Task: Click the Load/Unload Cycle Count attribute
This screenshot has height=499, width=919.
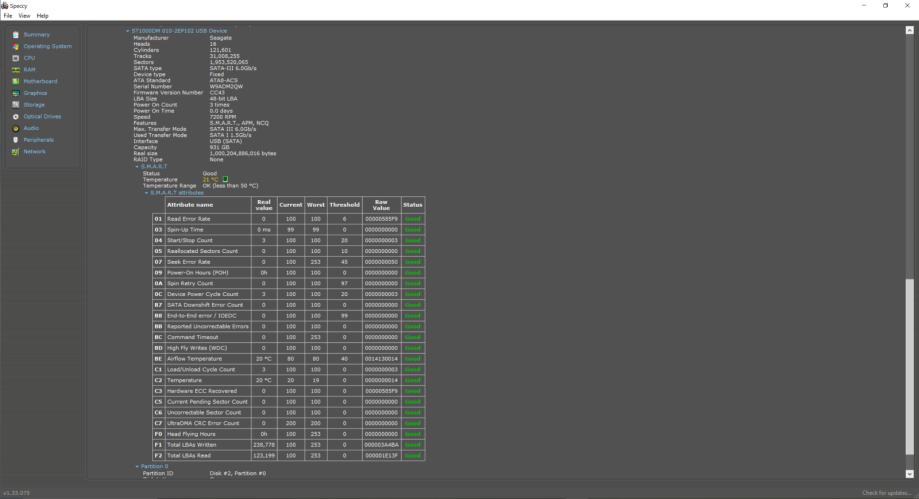Action: click(x=200, y=369)
